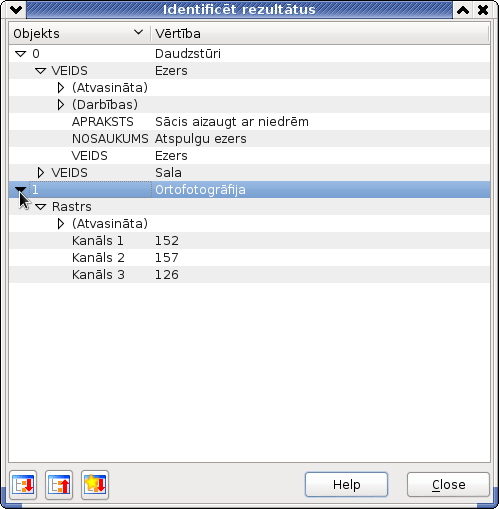Screen dimensions: 499x509
Task: Collapse the item 1 Ortofotogrāfija node
Action: coord(21,190)
